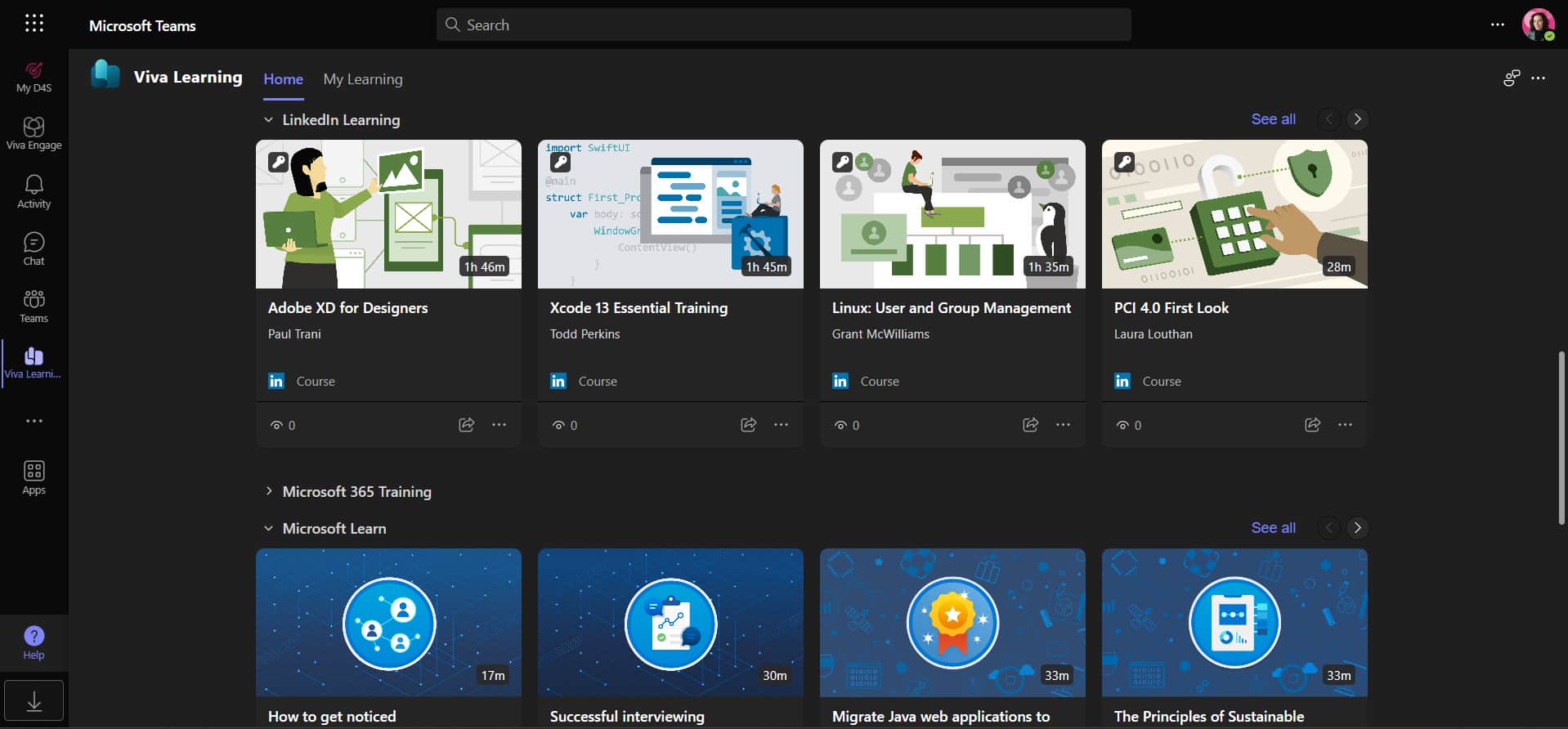Click the Search input field
Viewport: 1568px width, 729px height.
[x=783, y=25]
